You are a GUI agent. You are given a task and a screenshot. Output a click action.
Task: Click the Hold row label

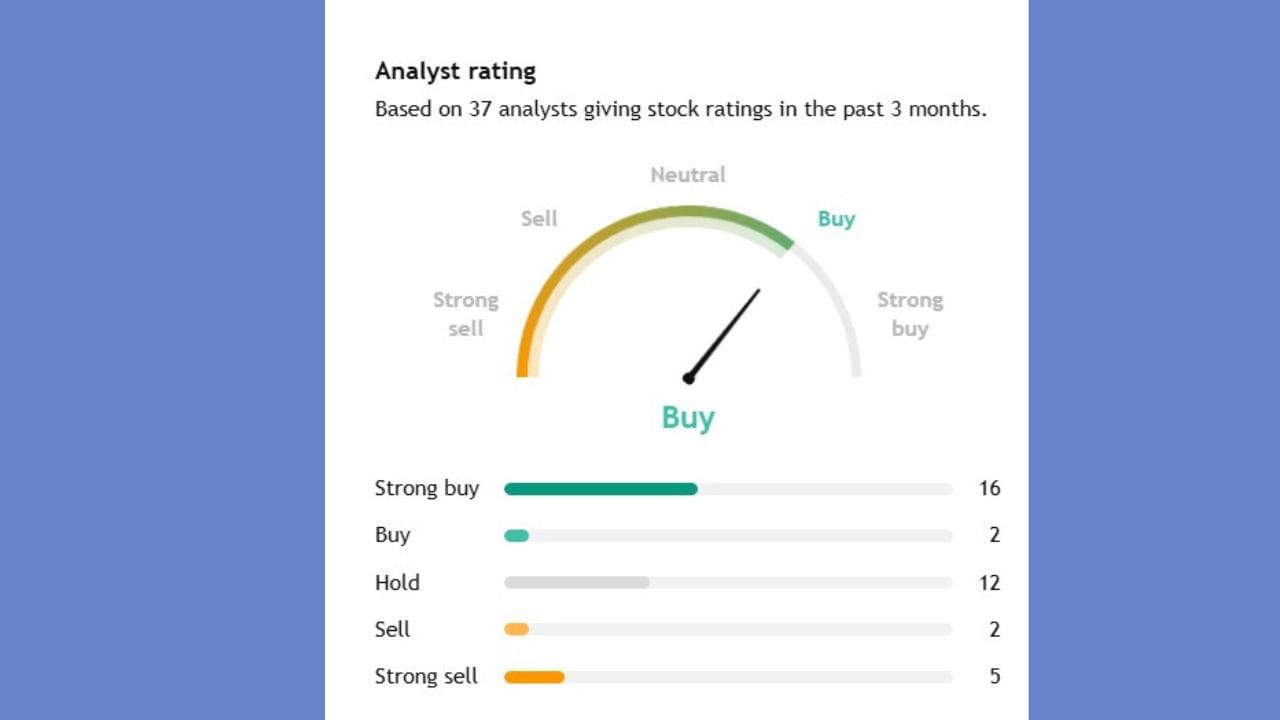pyautogui.click(x=397, y=583)
